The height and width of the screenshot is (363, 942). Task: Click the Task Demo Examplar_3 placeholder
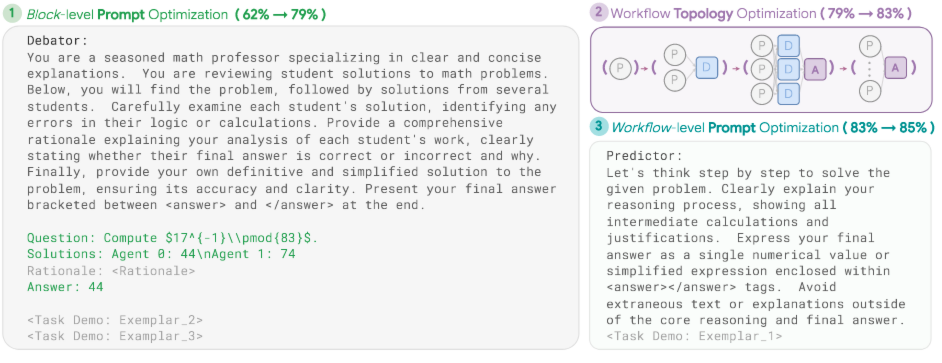[115, 336]
